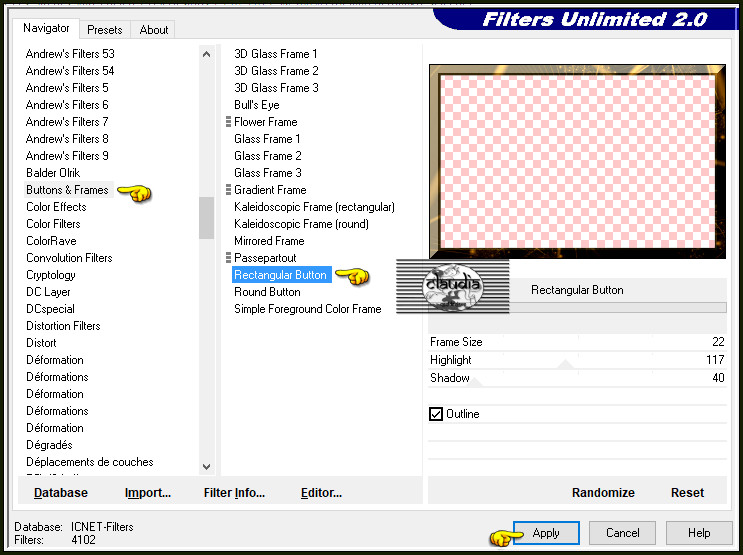Choose the Gradient Frame filter

coord(270,190)
